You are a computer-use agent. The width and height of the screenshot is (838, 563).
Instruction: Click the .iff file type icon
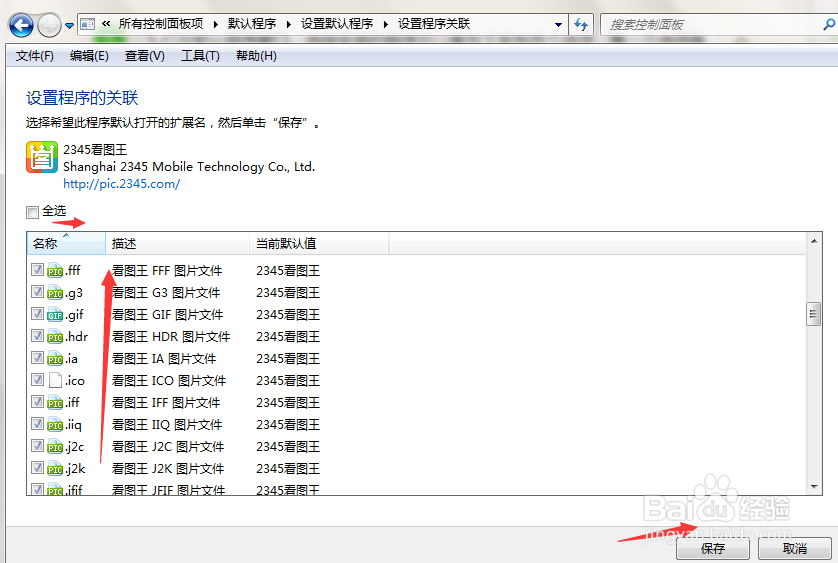pos(55,402)
